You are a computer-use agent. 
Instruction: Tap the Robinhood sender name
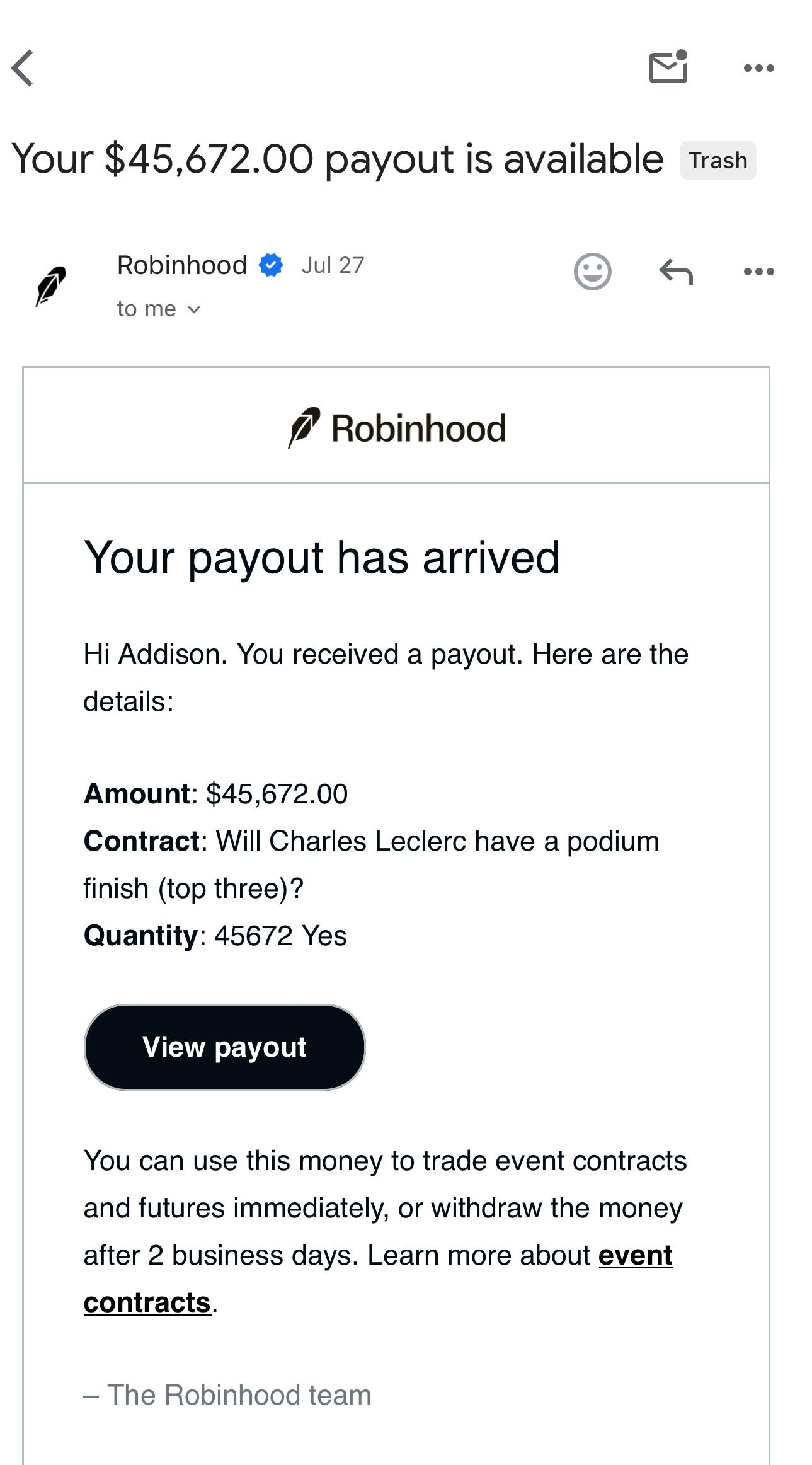tap(182, 265)
